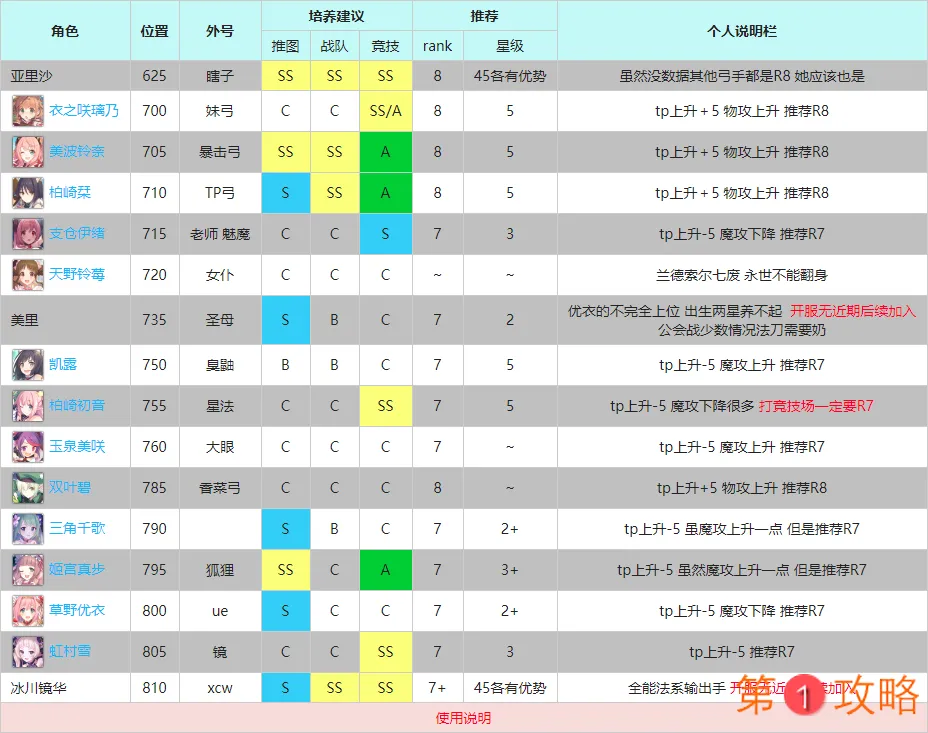Open the 姬宫真步 character link

pos(76,569)
